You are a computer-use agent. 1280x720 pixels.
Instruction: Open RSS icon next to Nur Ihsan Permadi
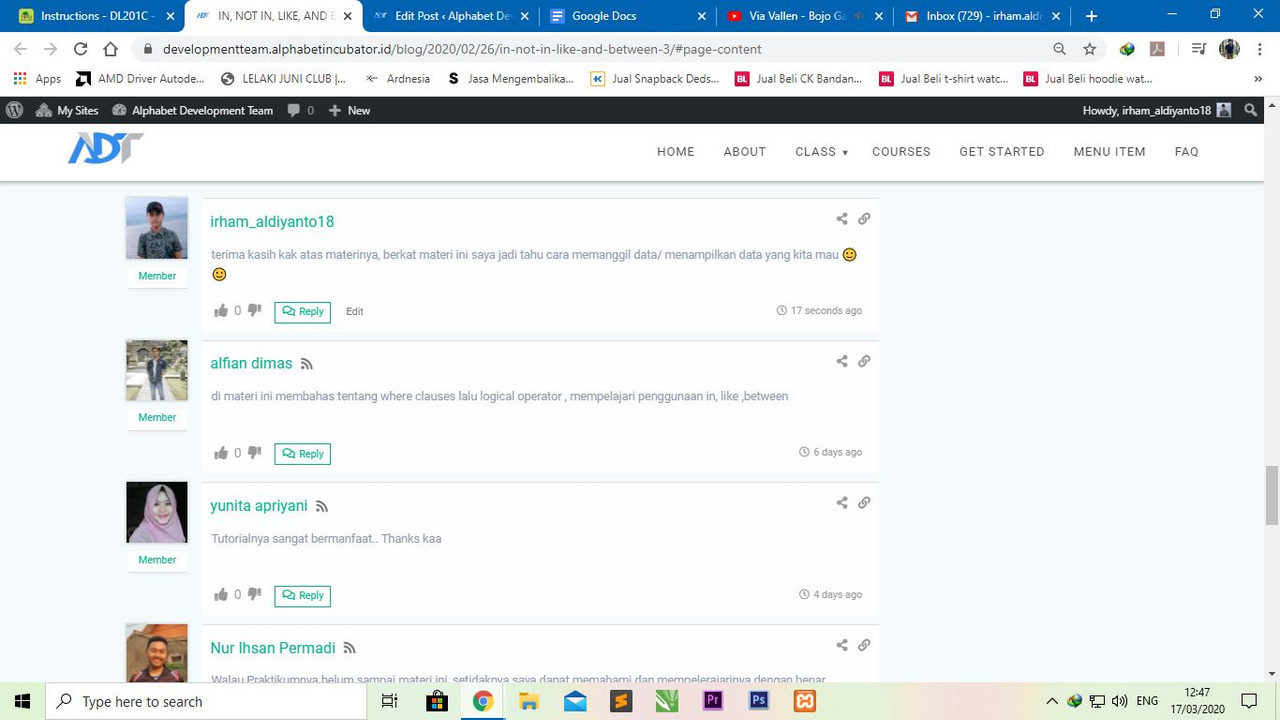(x=350, y=649)
